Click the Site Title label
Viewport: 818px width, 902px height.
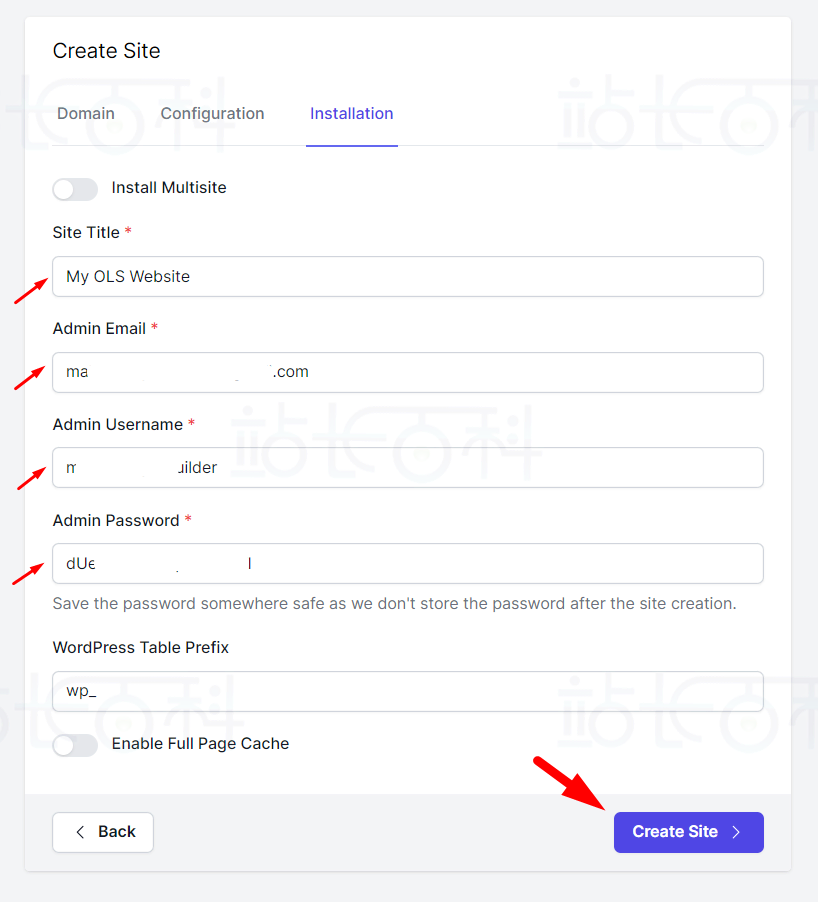[x=86, y=232]
